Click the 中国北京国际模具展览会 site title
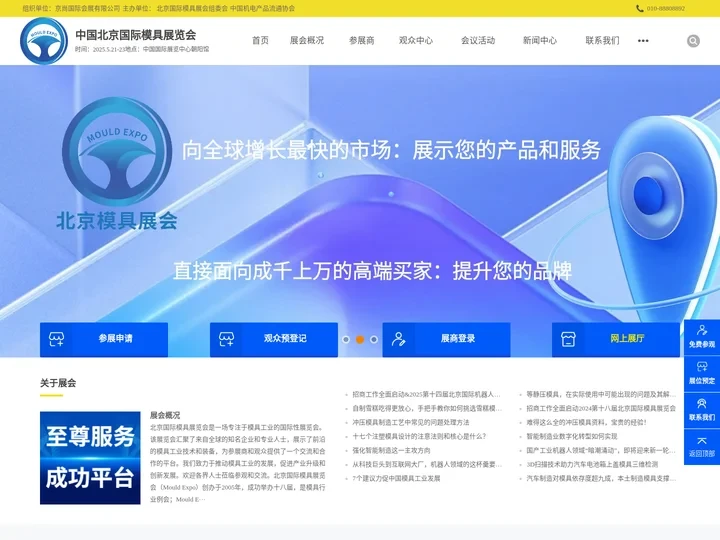The width and height of the screenshot is (720, 540). pyautogui.click(x=135, y=35)
